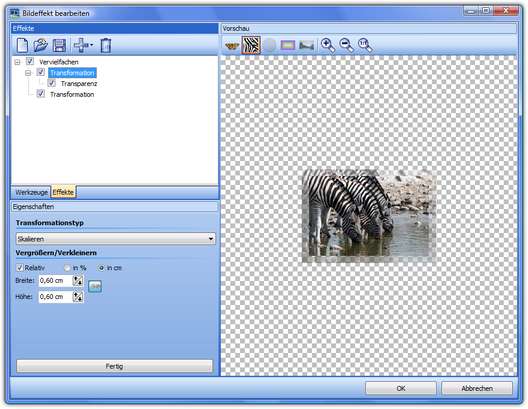
Task: Zoom in on the preview
Action: 328,45
